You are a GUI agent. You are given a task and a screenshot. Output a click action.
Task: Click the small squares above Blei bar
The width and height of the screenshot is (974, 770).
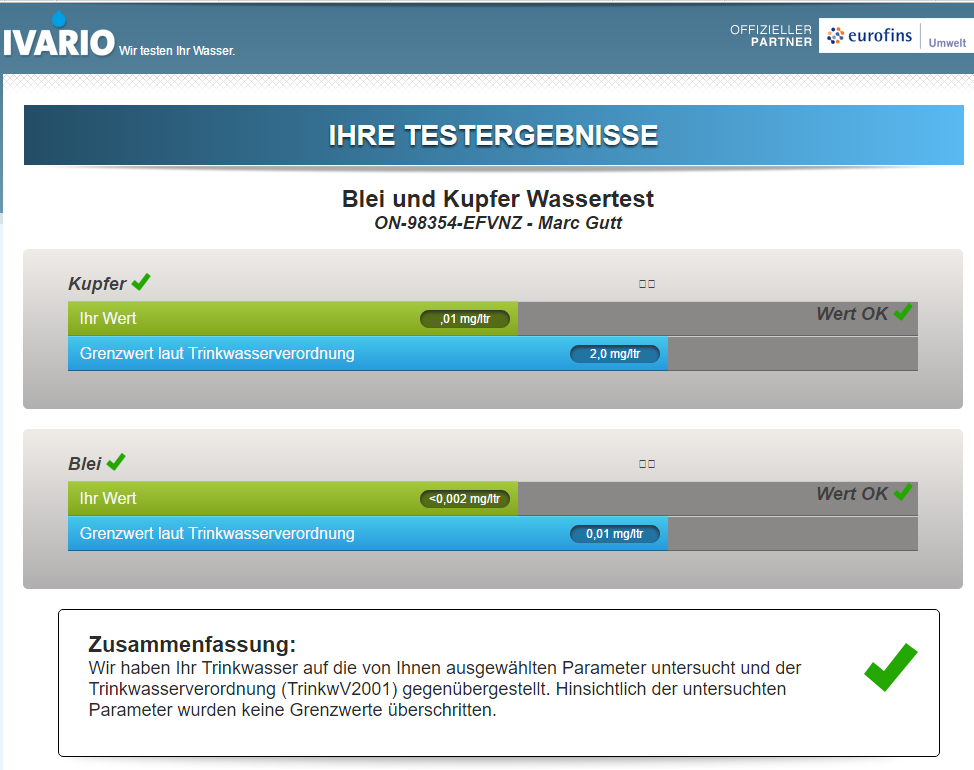(647, 464)
